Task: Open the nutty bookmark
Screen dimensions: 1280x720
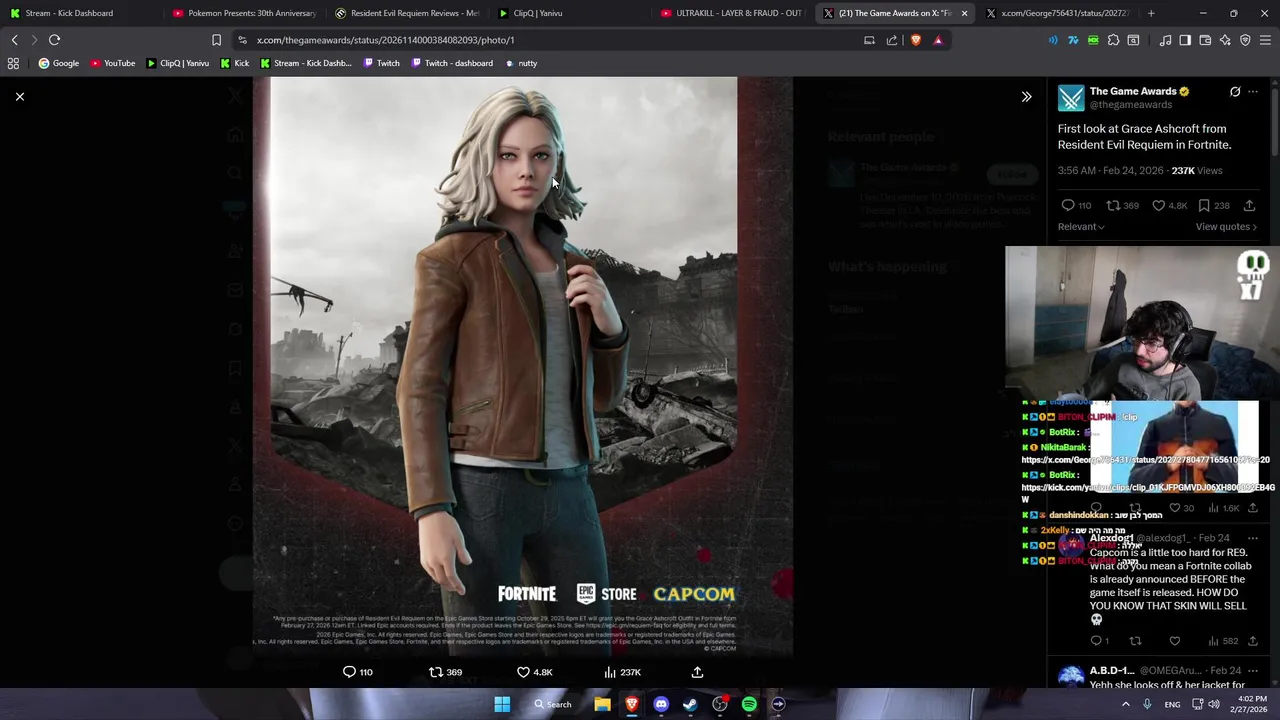Action: coord(521,63)
